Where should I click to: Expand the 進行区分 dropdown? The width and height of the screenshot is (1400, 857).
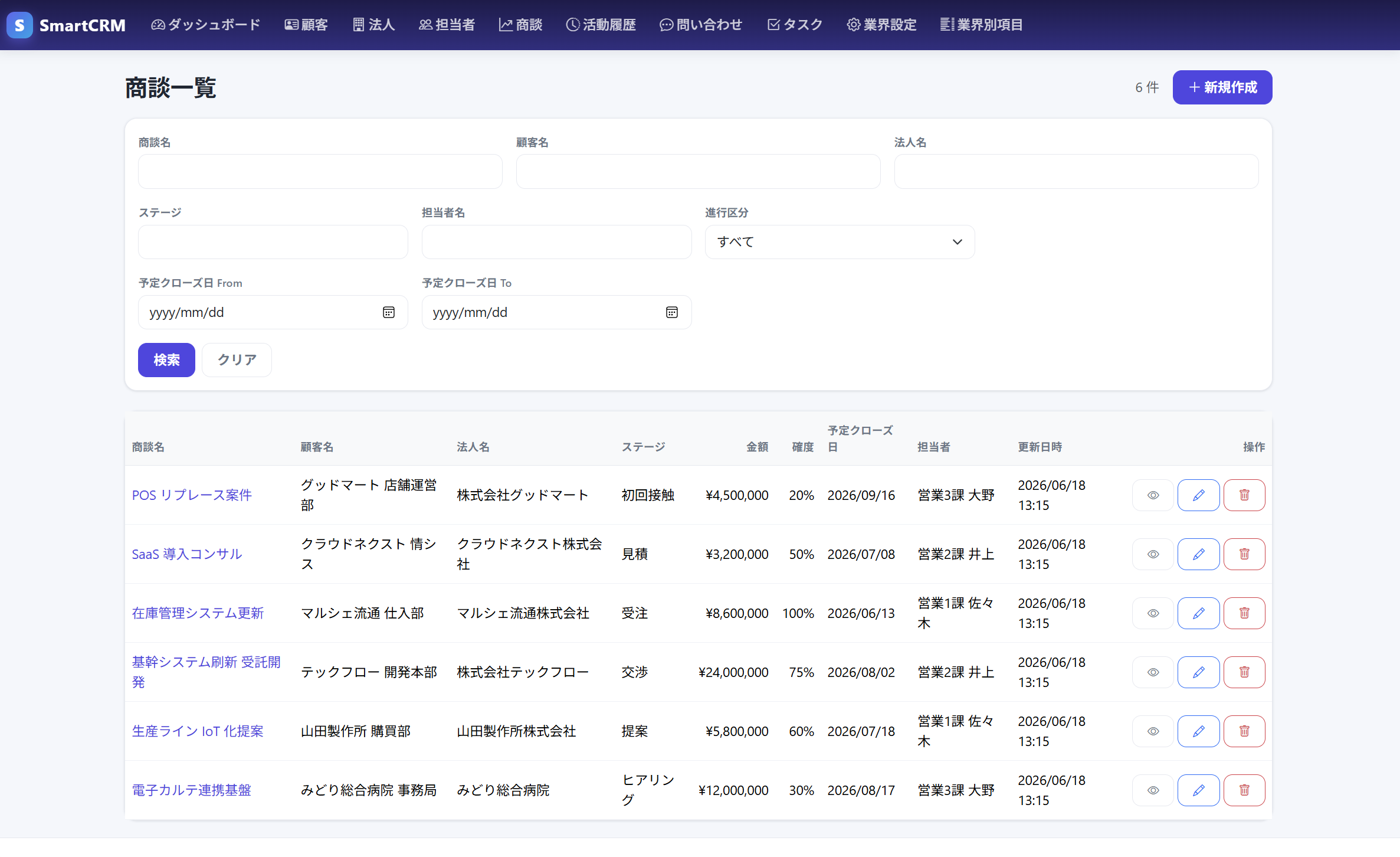pos(840,242)
